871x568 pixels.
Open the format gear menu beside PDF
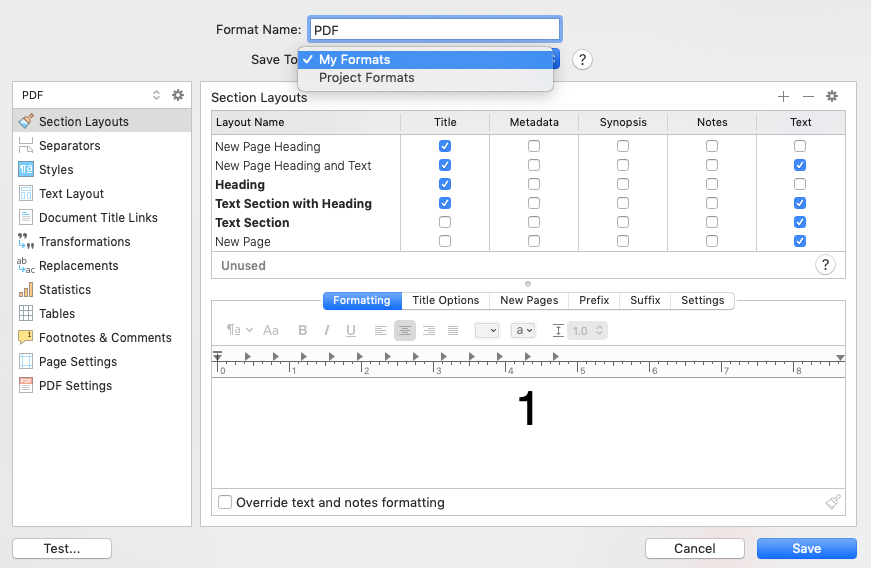178,95
